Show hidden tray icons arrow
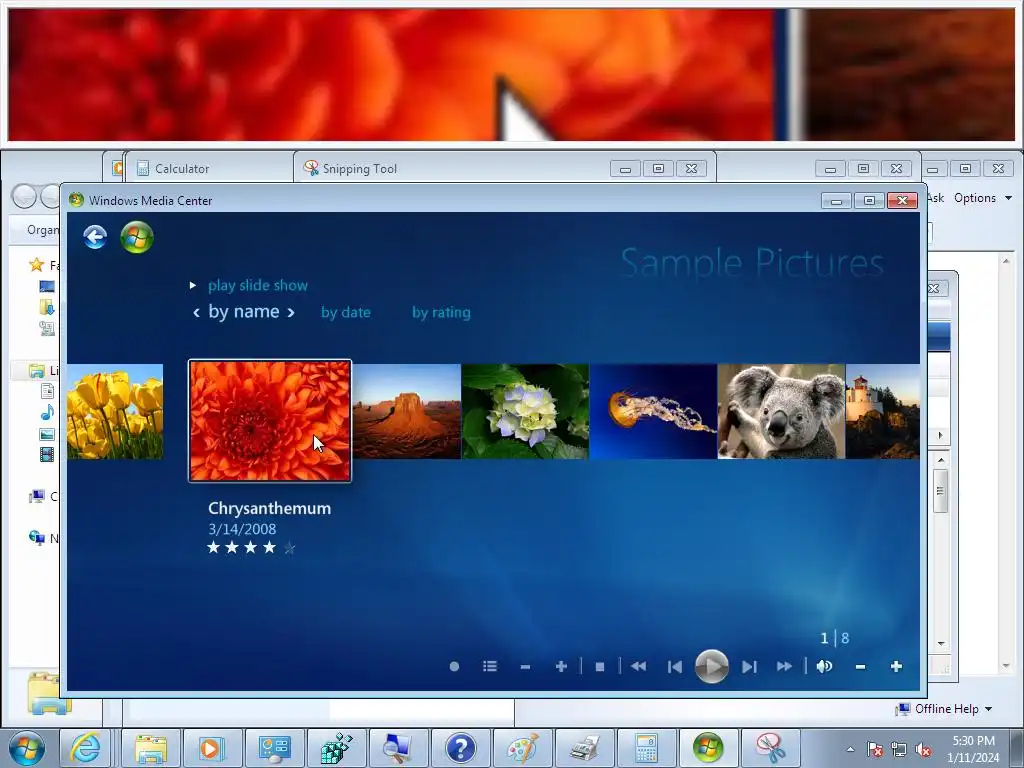The image size is (1024, 768). 850,749
